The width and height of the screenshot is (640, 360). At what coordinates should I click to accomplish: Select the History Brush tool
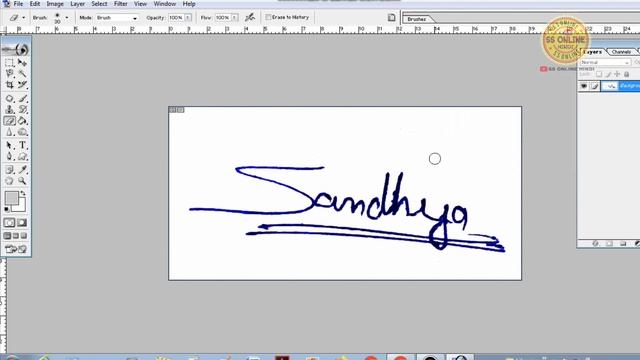tap(22, 109)
